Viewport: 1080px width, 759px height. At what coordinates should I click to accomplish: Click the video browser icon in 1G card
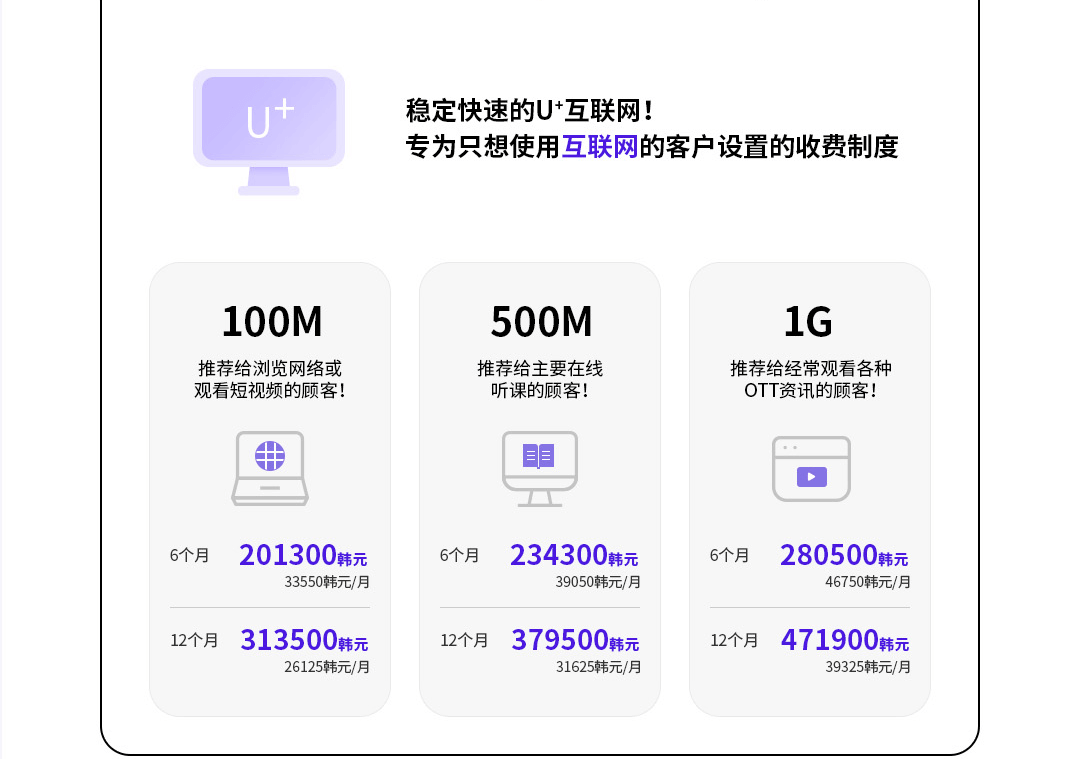coord(811,468)
